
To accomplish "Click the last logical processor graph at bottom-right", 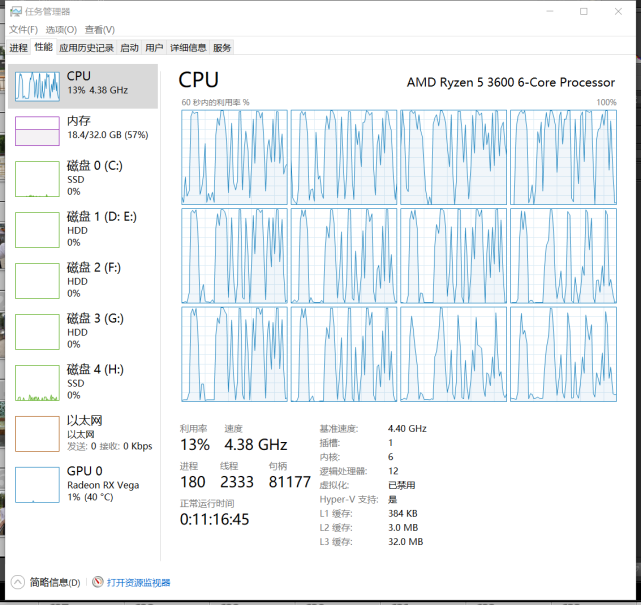I will (x=563, y=354).
